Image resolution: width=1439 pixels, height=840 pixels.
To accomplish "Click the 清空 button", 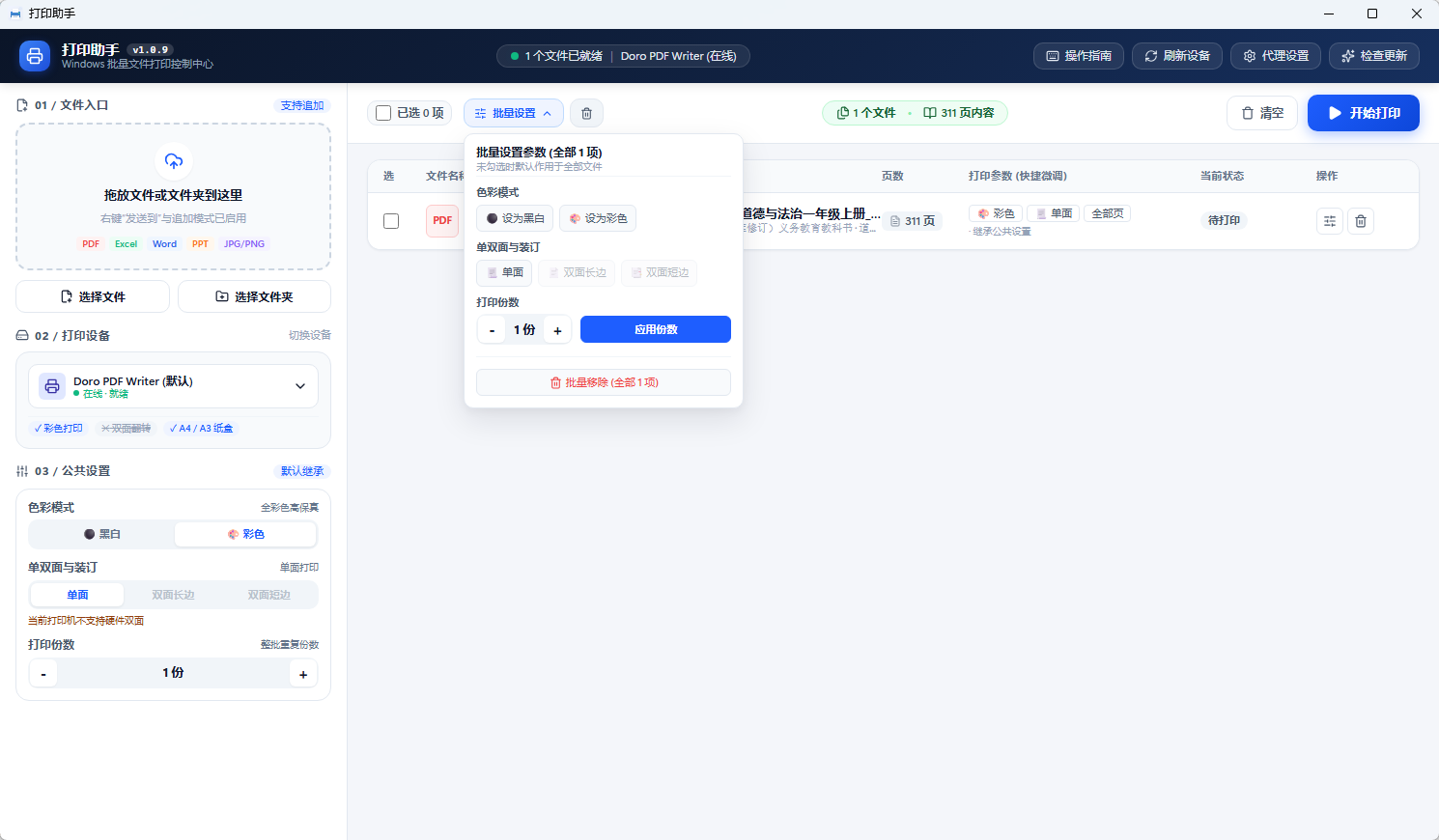I will tap(1262, 113).
